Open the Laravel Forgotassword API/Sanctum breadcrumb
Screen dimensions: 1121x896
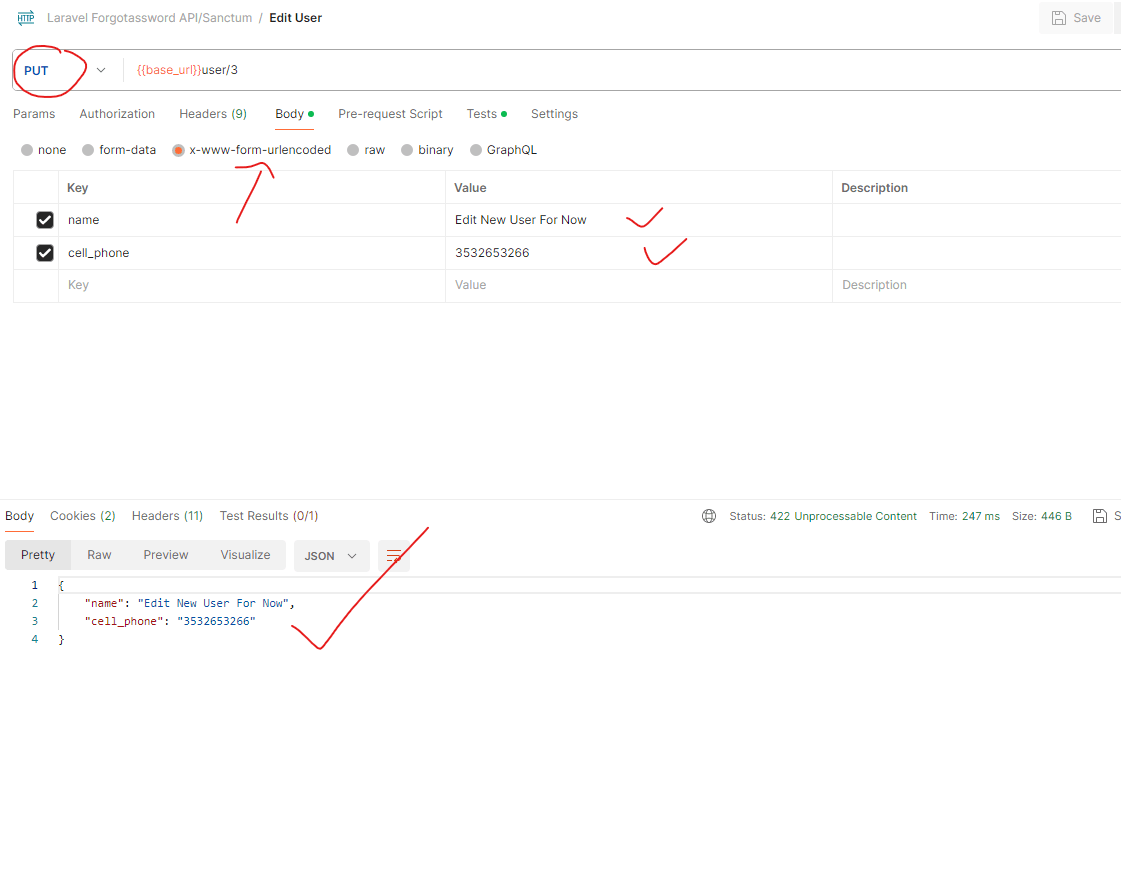coord(150,18)
